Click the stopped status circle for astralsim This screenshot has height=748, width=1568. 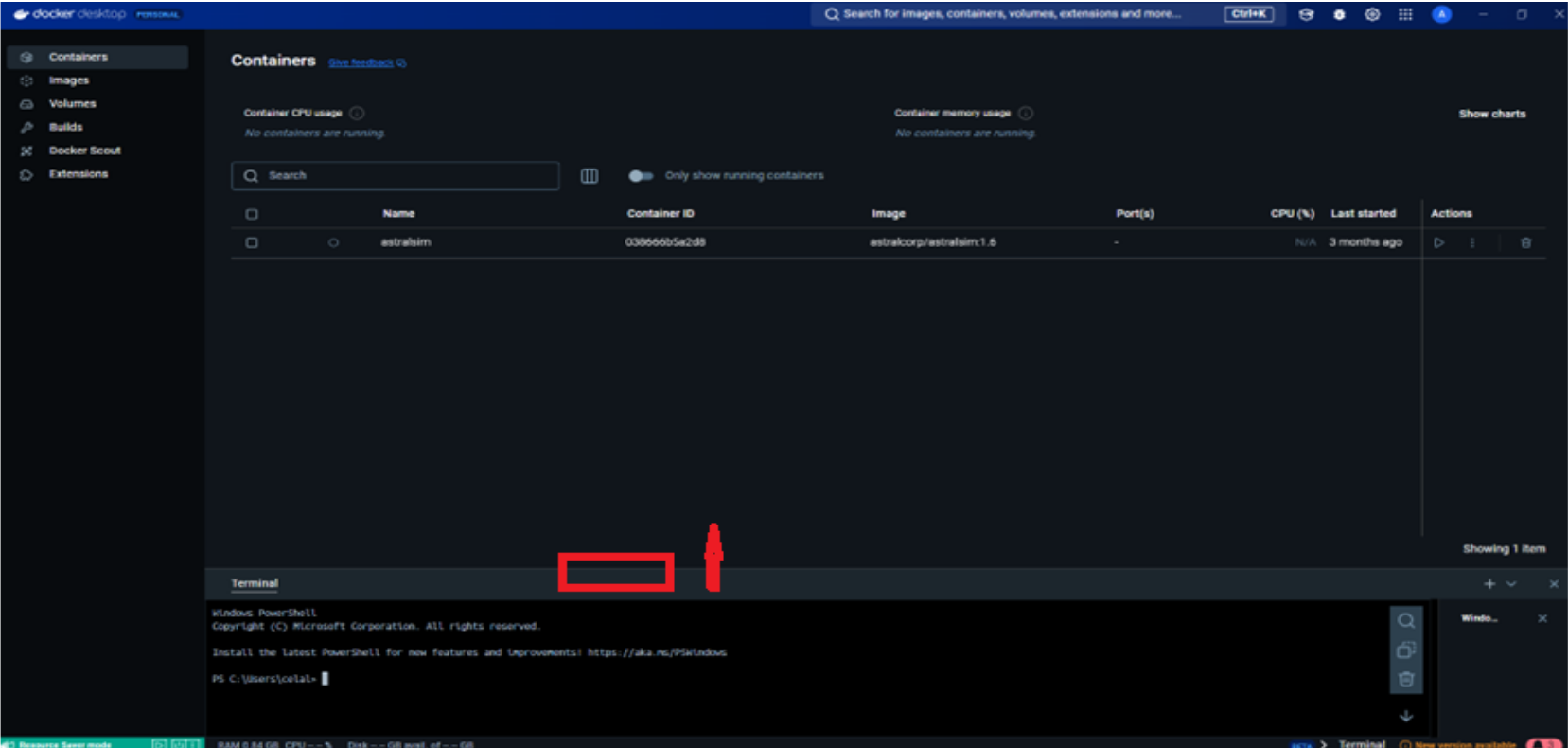pos(333,242)
